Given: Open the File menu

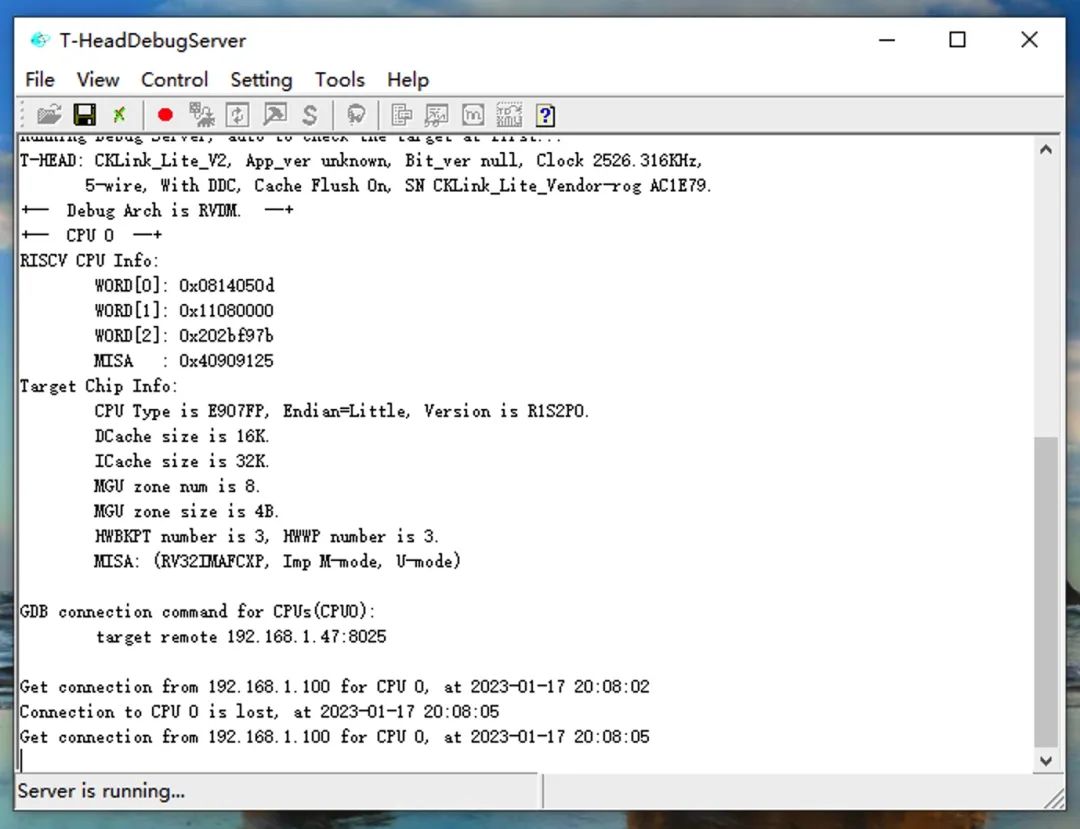Looking at the screenshot, I should coord(39,79).
